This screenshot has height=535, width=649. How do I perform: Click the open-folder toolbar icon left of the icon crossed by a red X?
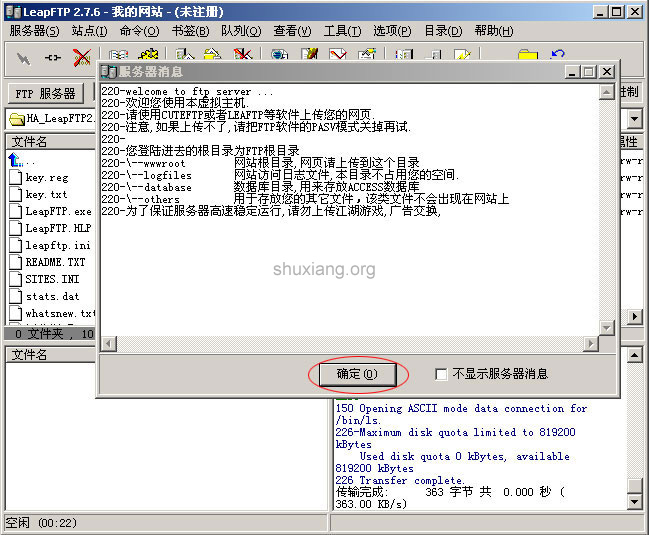click(212, 54)
